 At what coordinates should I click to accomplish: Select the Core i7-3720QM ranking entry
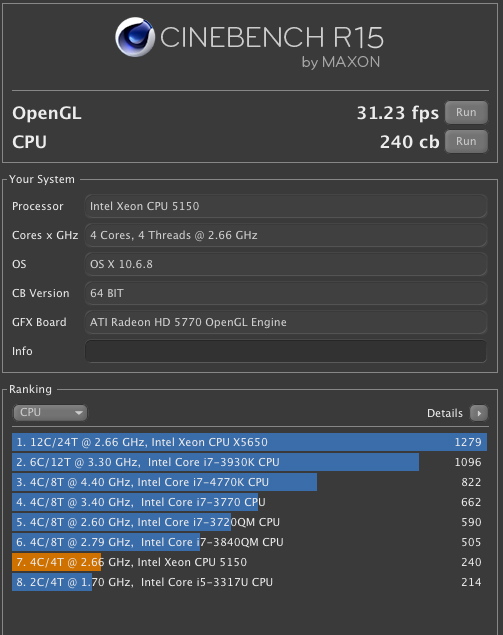click(249, 522)
